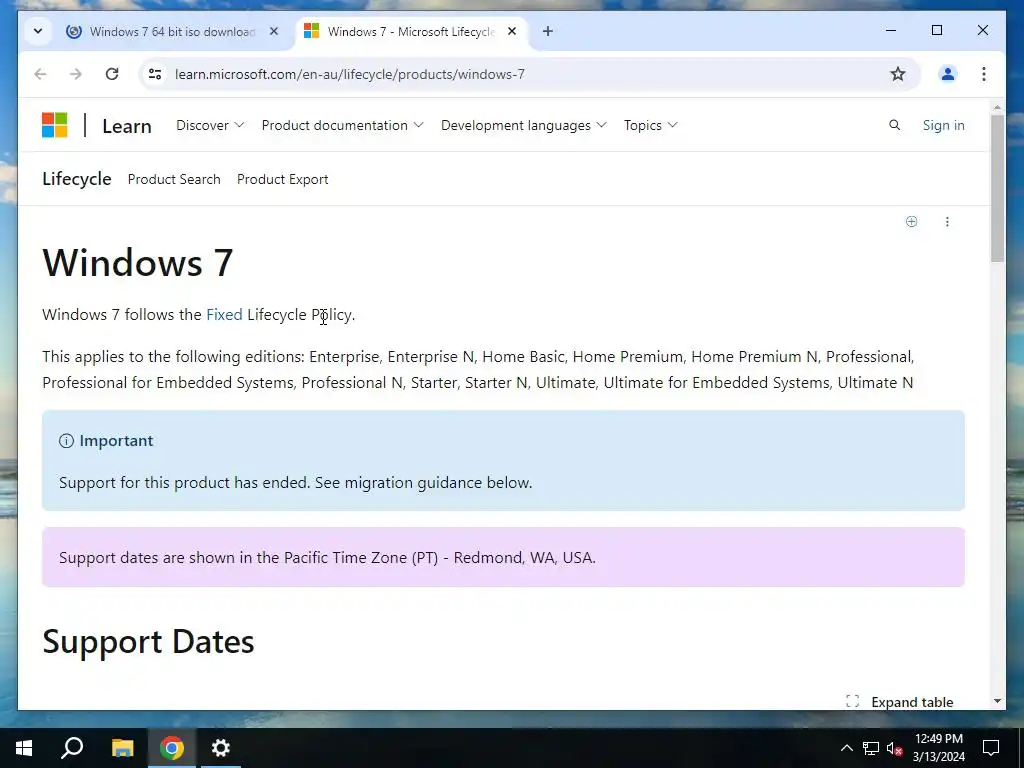Screen dimensions: 1024x768
Task: Click the page vertical scrollbar thumb
Action: coord(997,188)
